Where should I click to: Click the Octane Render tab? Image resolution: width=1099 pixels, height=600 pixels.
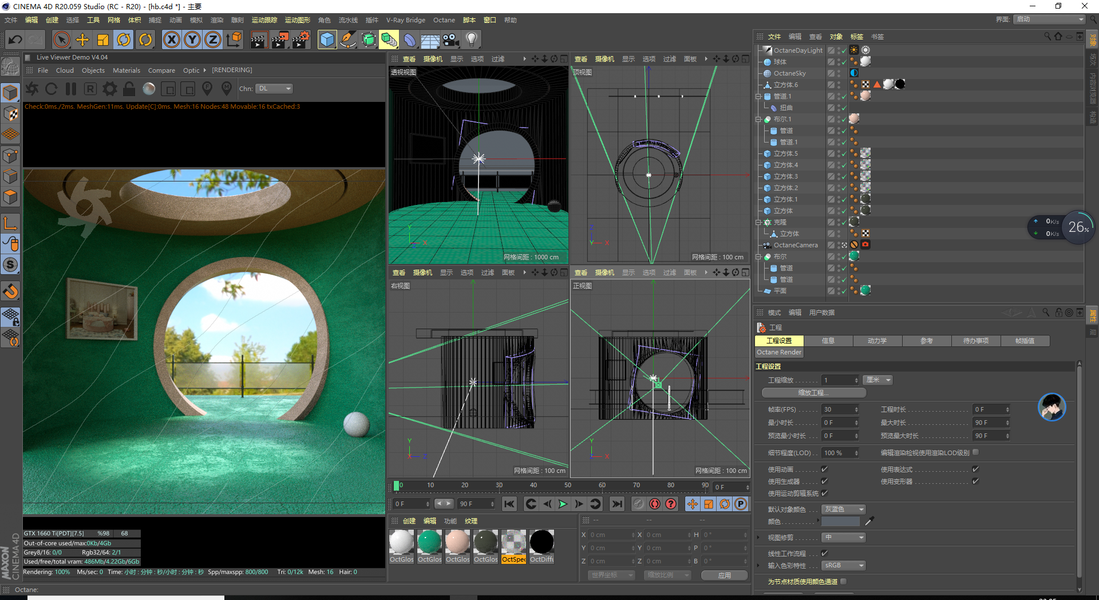tap(779, 352)
